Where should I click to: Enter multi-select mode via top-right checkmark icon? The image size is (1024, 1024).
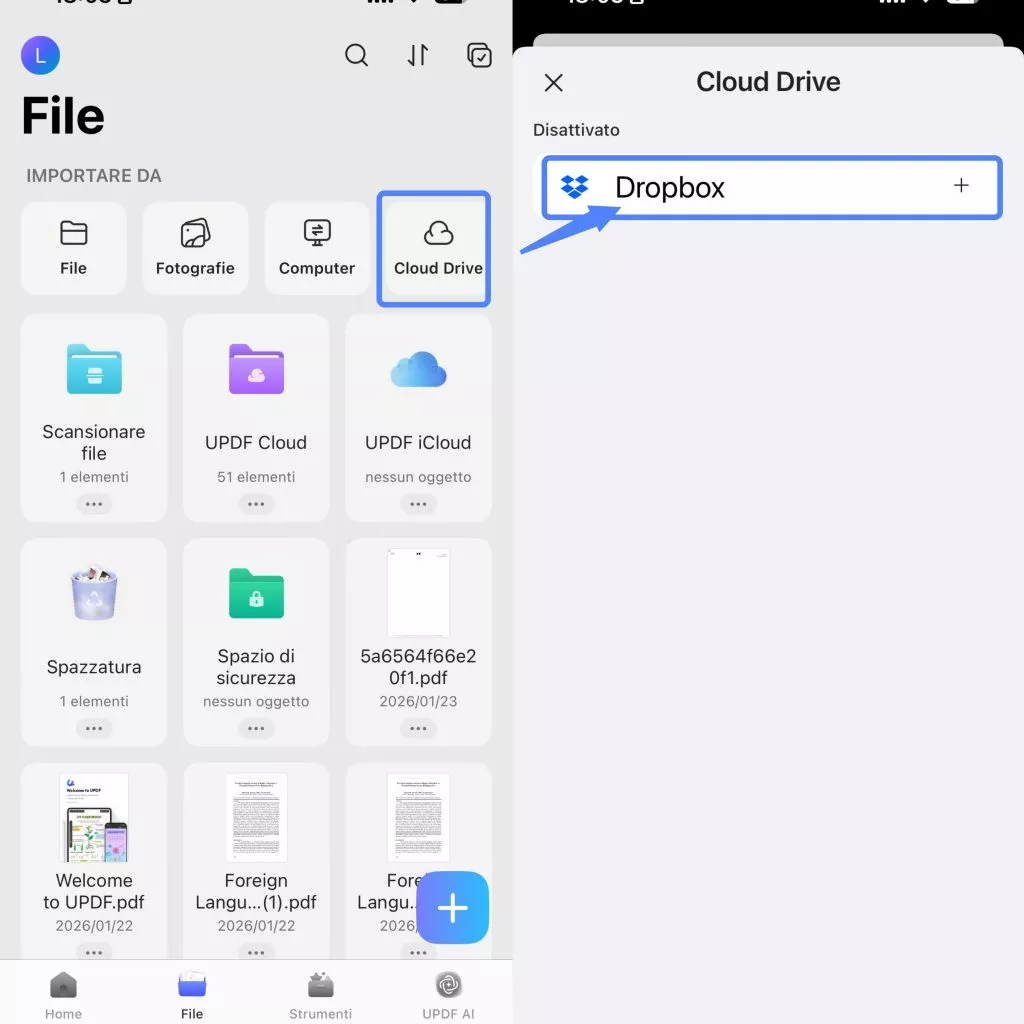point(479,56)
